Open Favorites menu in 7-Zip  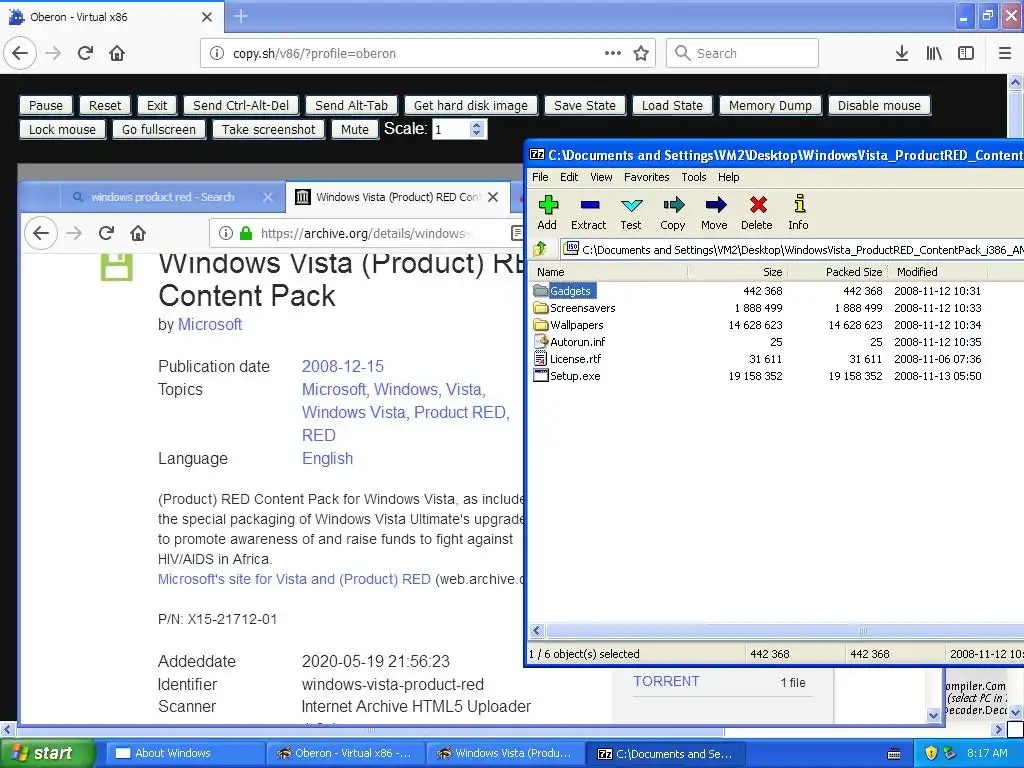[647, 177]
